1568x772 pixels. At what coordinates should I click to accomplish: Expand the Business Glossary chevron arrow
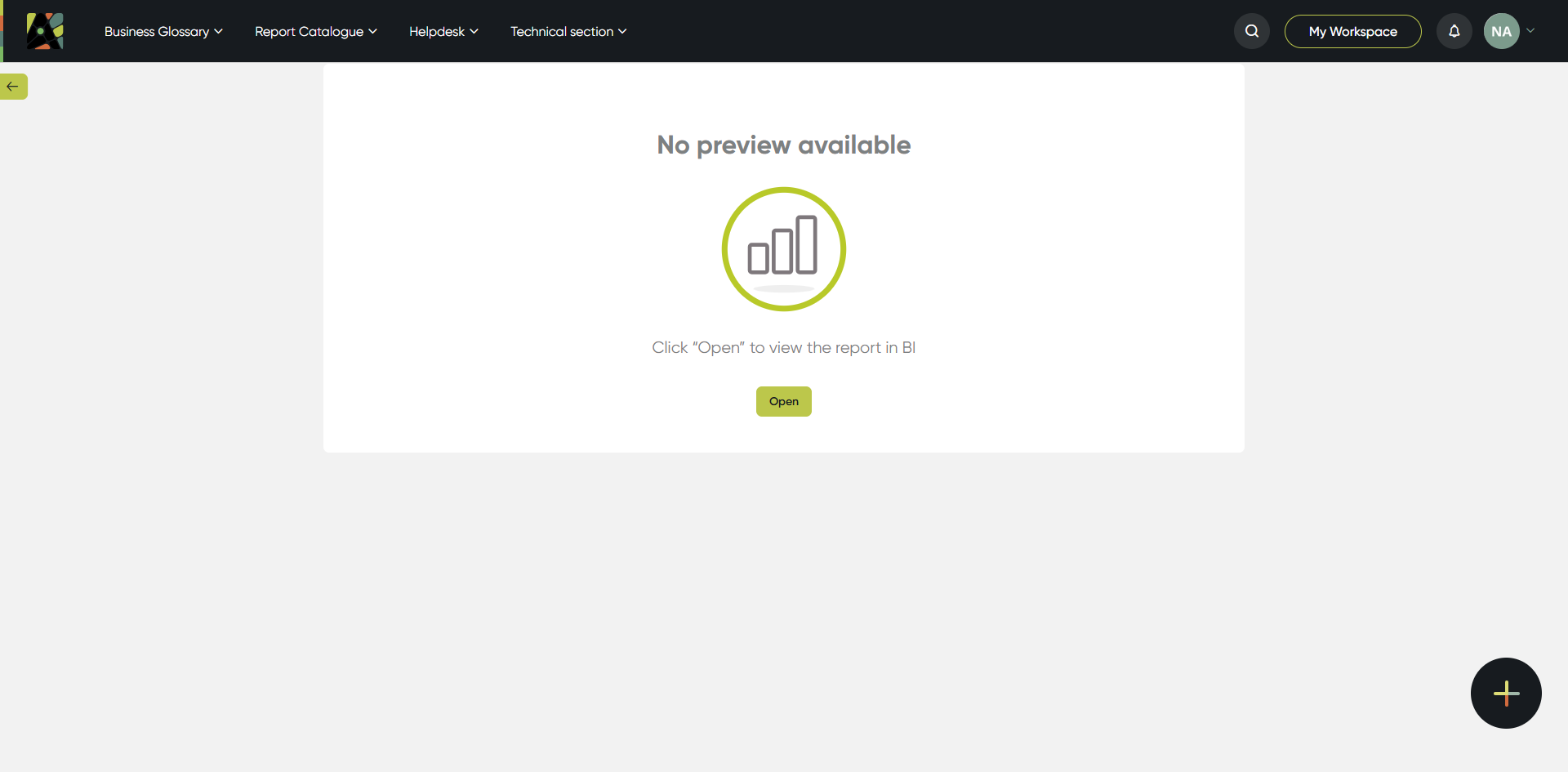point(218,32)
